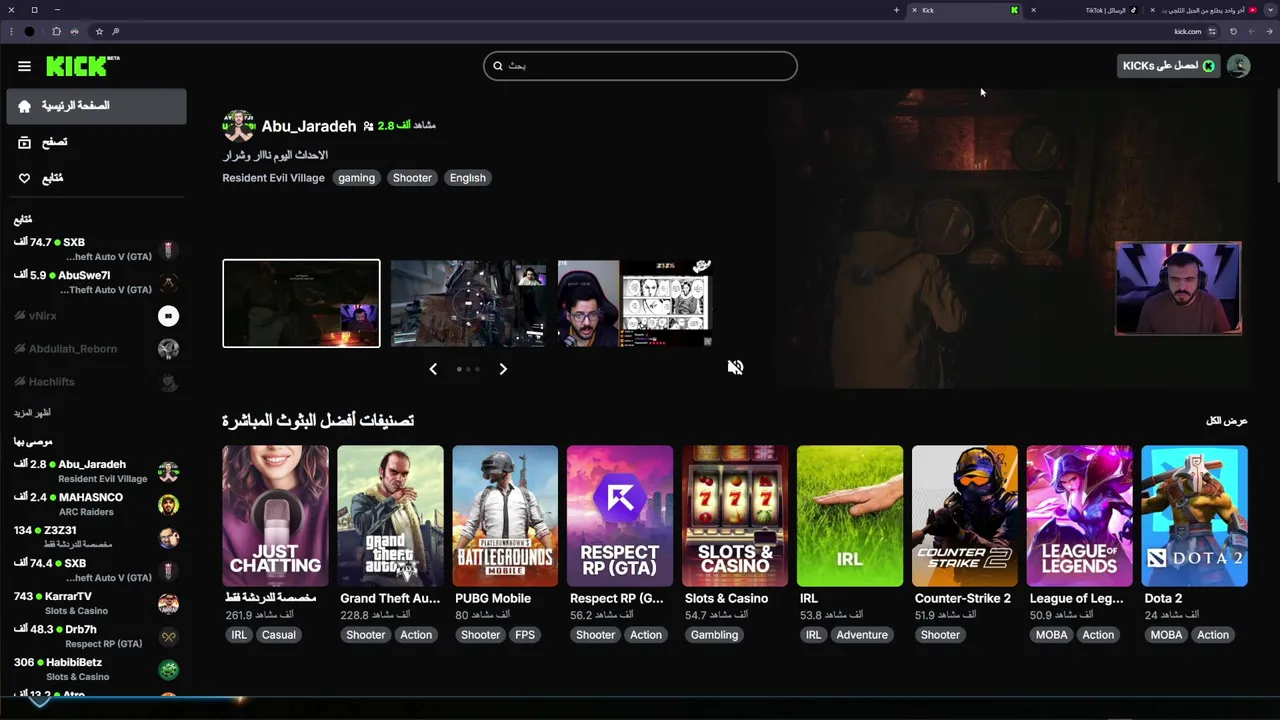Viewport: 1280px width, 720px height.
Task: Click Abdullah_Reborn avatar in sidebar
Action: click(x=168, y=349)
